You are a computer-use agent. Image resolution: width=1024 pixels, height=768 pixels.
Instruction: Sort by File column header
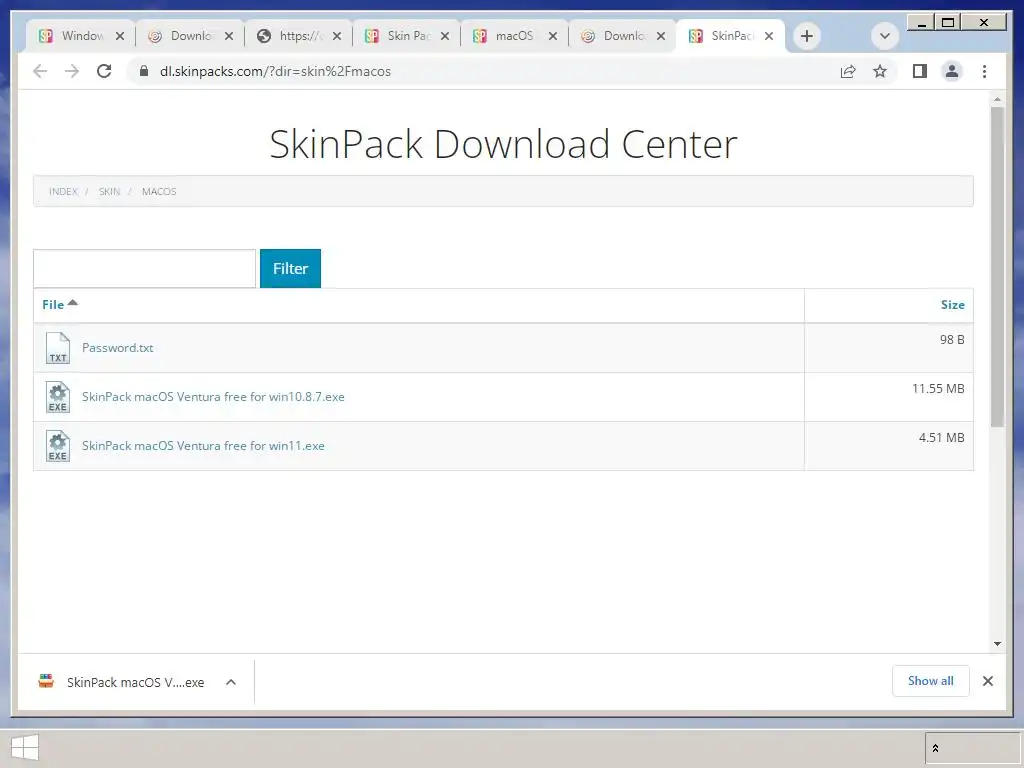[x=53, y=304]
